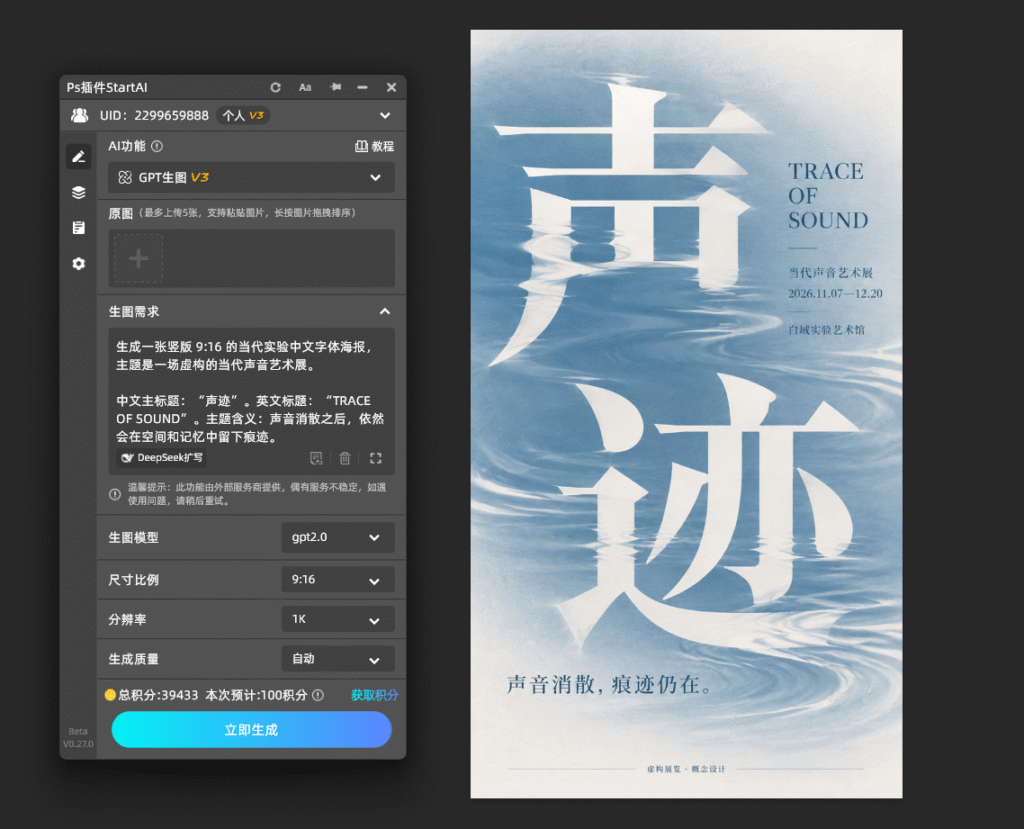Click the GPT icon in function dropdown

point(125,178)
